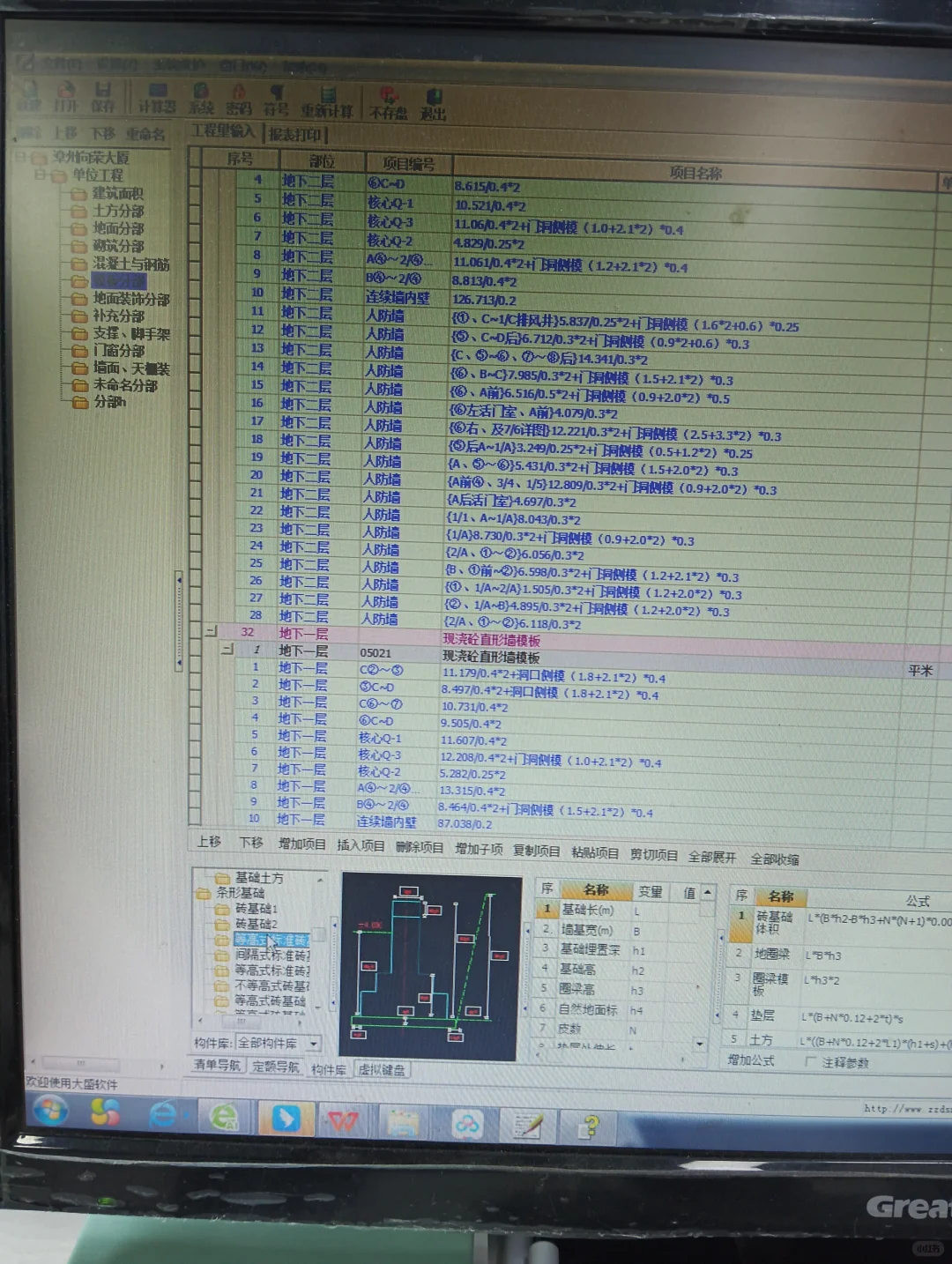Click the parameter table scroll-up arrow

(707, 892)
